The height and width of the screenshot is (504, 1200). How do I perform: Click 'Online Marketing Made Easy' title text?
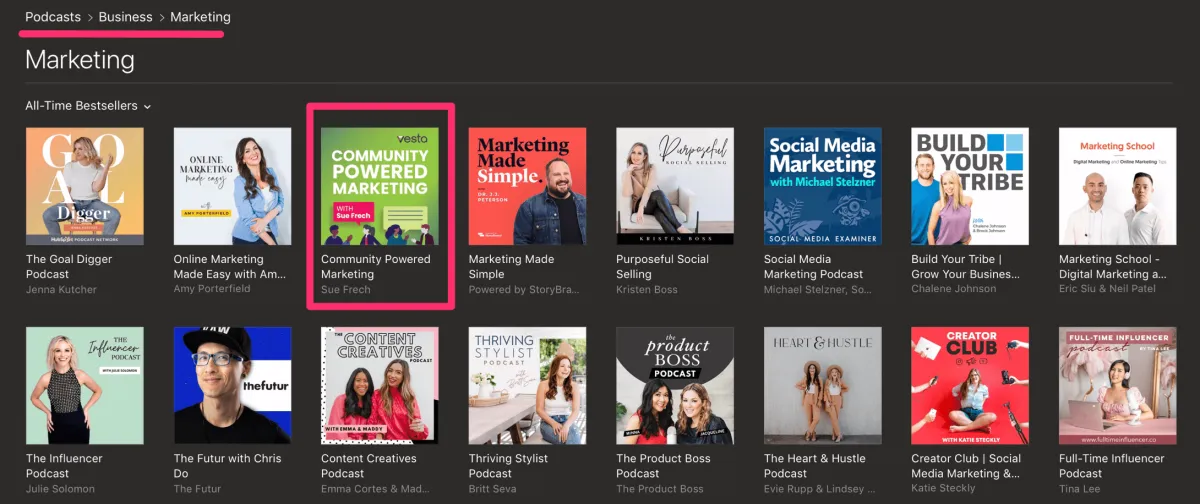click(229, 266)
